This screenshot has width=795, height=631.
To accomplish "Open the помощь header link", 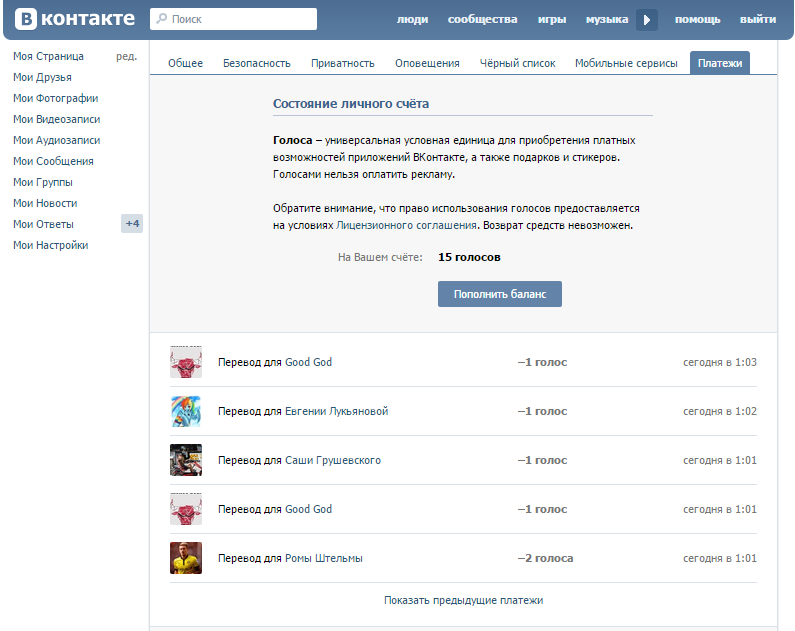I will click(x=697, y=19).
